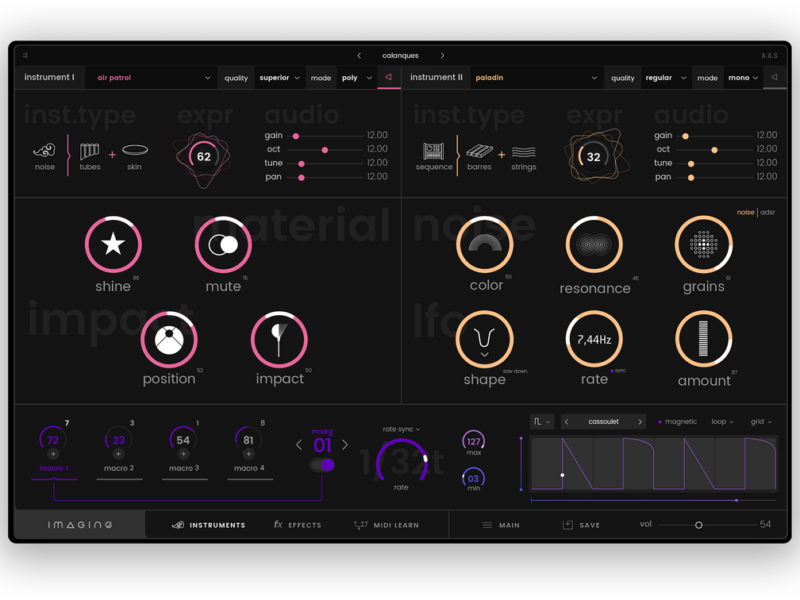This screenshot has width=800, height=600.
Task: Select the tubes instrument type icon
Action: [x=90, y=151]
